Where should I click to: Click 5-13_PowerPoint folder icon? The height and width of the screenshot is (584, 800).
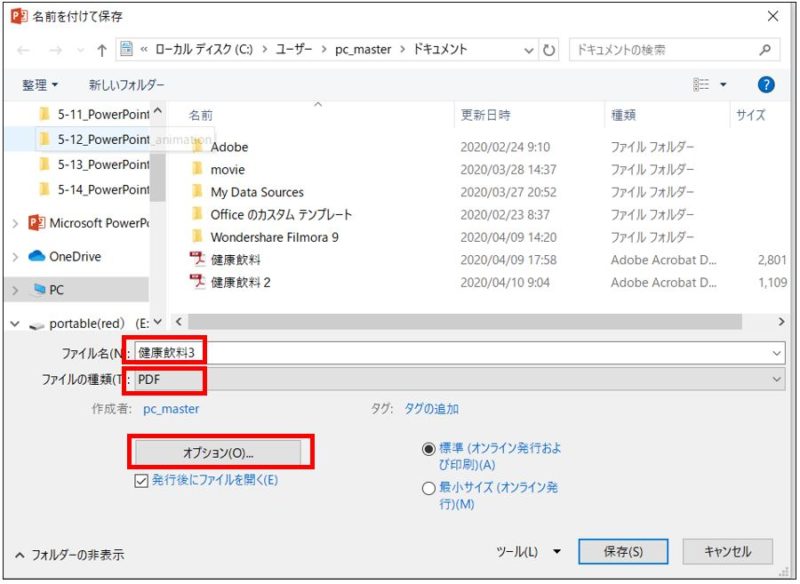pos(45,164)
